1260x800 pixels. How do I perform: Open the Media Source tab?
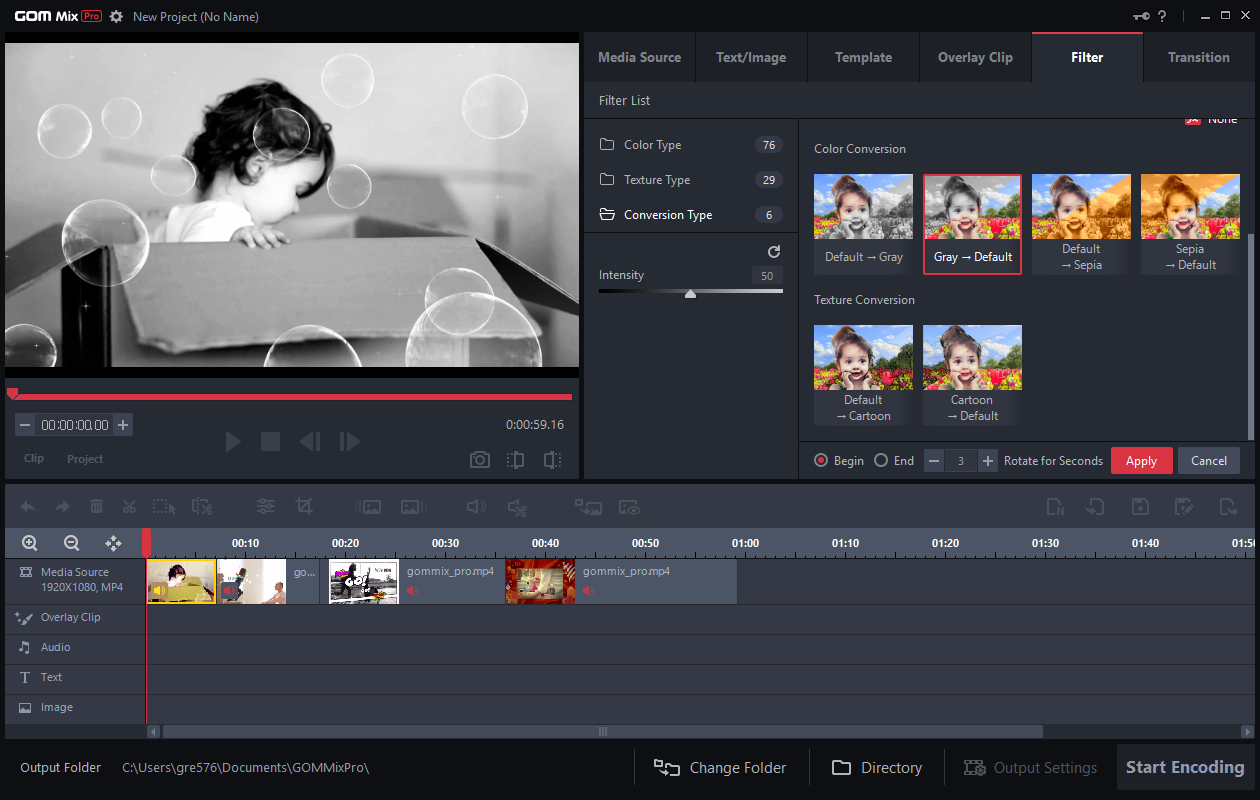click(x=639, y=57)
